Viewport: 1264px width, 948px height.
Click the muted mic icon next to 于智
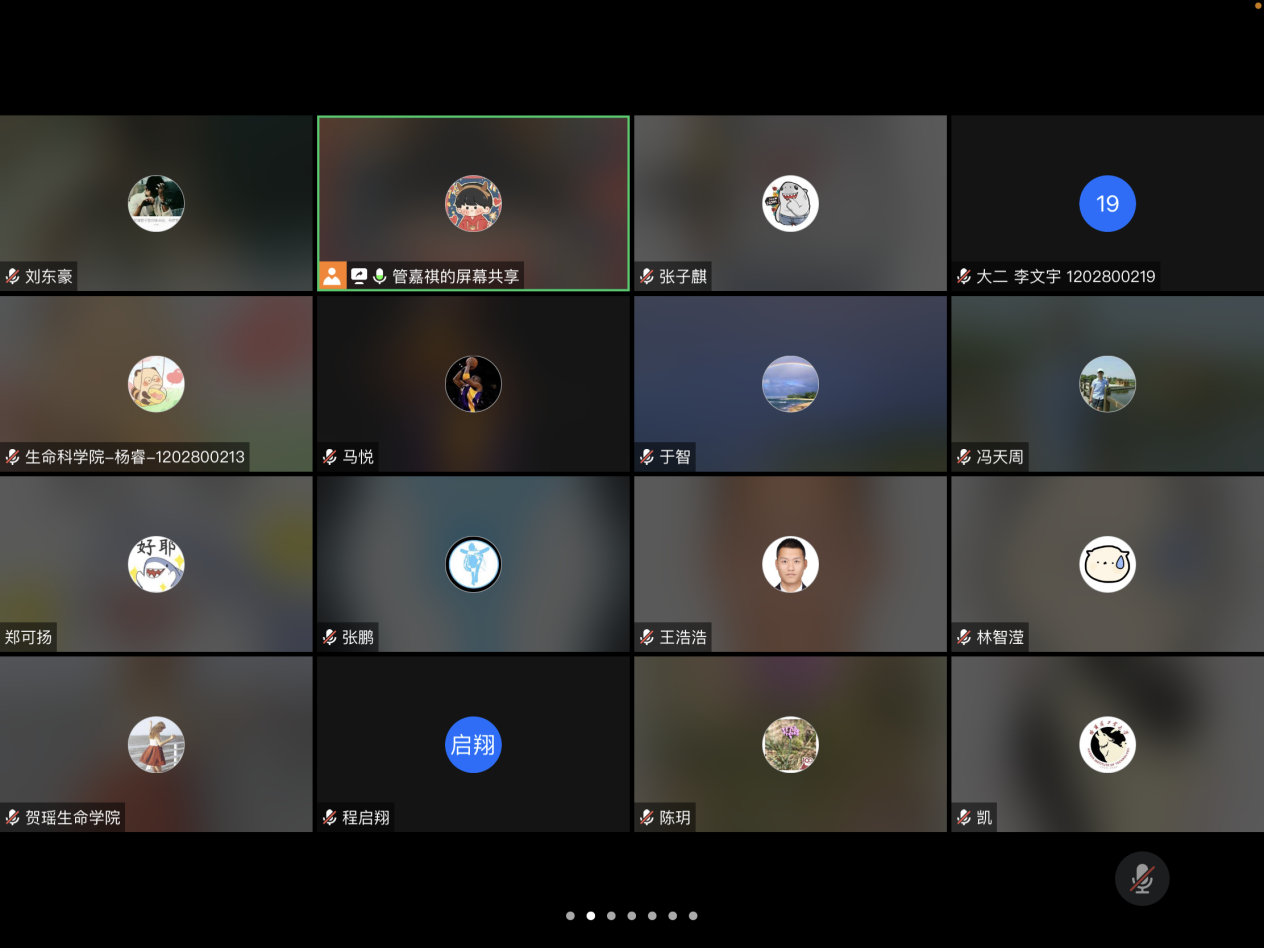point(647,457)
